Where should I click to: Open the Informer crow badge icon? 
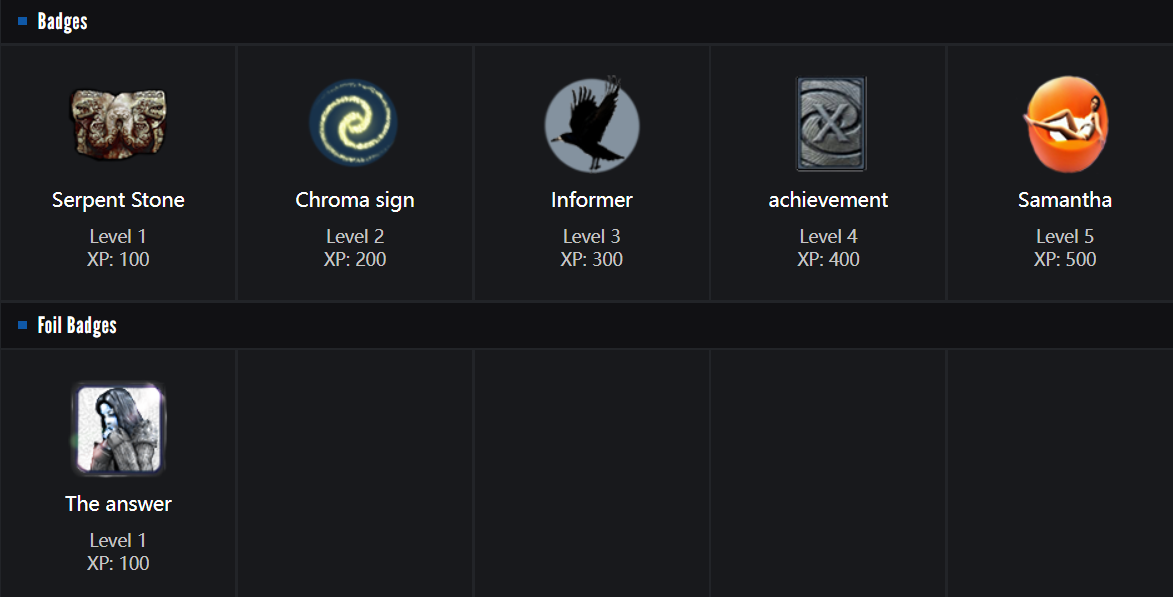(591, 125)
